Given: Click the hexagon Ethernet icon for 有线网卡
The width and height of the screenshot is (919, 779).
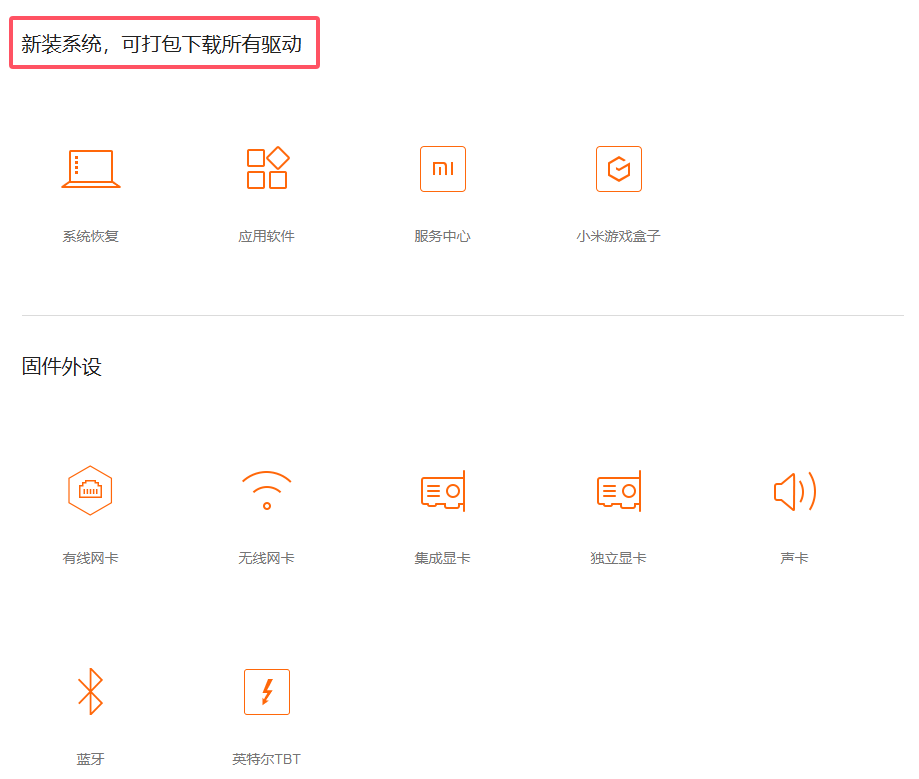Looking at the screenshot, I should coord(90,490).
